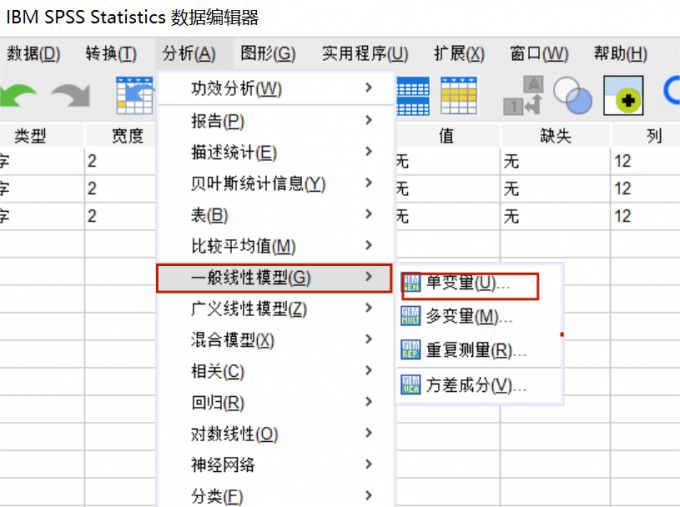Click the gray Redo arrow icon
The image size is (680, 507).
point(71,95)
